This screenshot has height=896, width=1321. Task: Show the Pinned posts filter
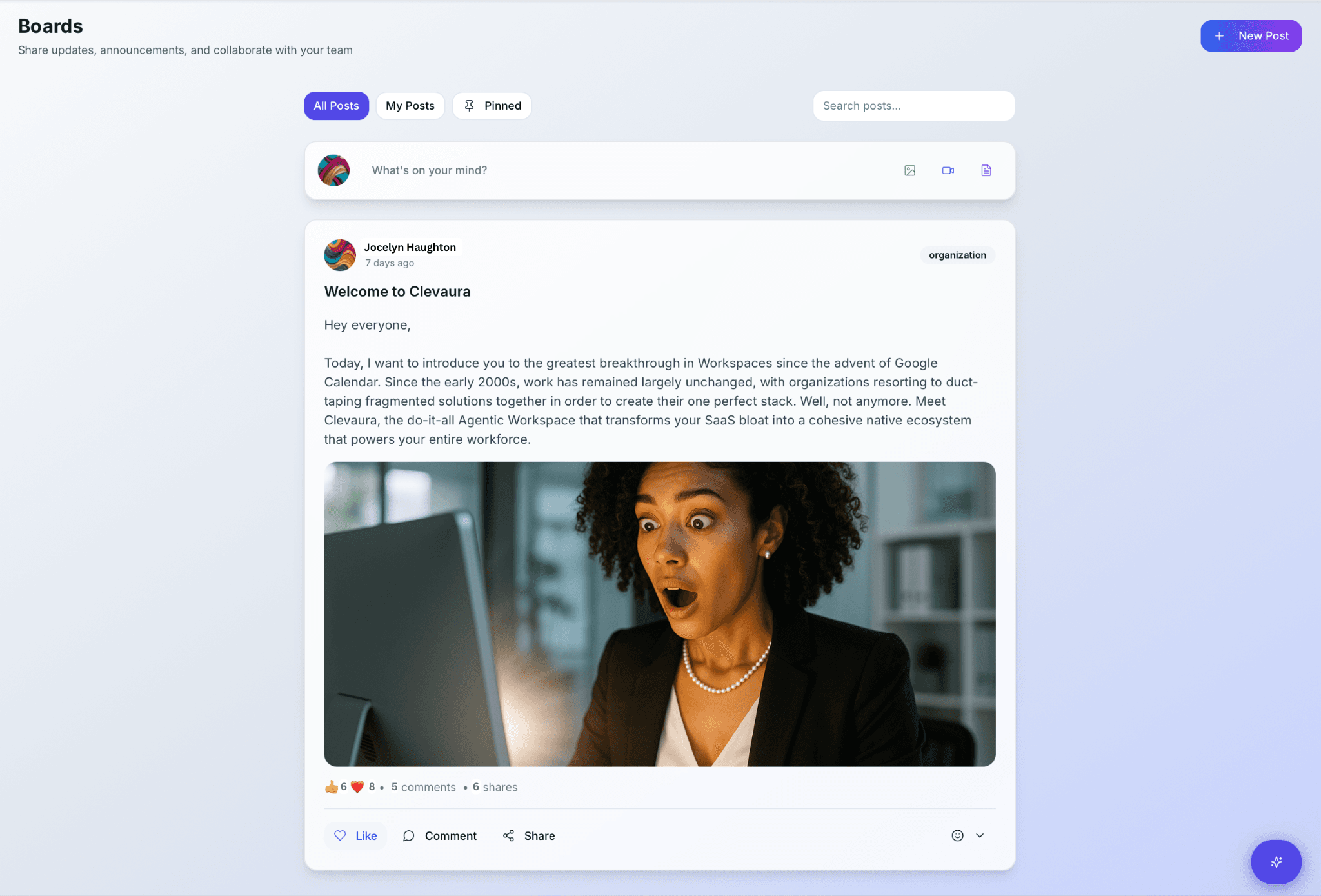(492, 106)
